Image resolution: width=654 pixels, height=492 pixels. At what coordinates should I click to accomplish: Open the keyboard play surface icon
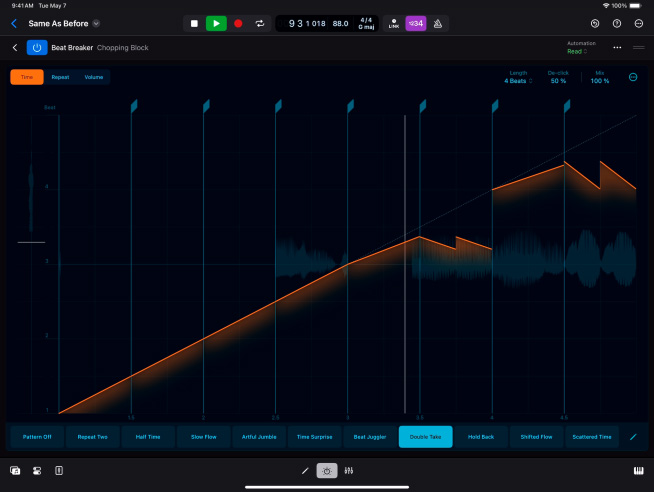(x=637, y=470)
